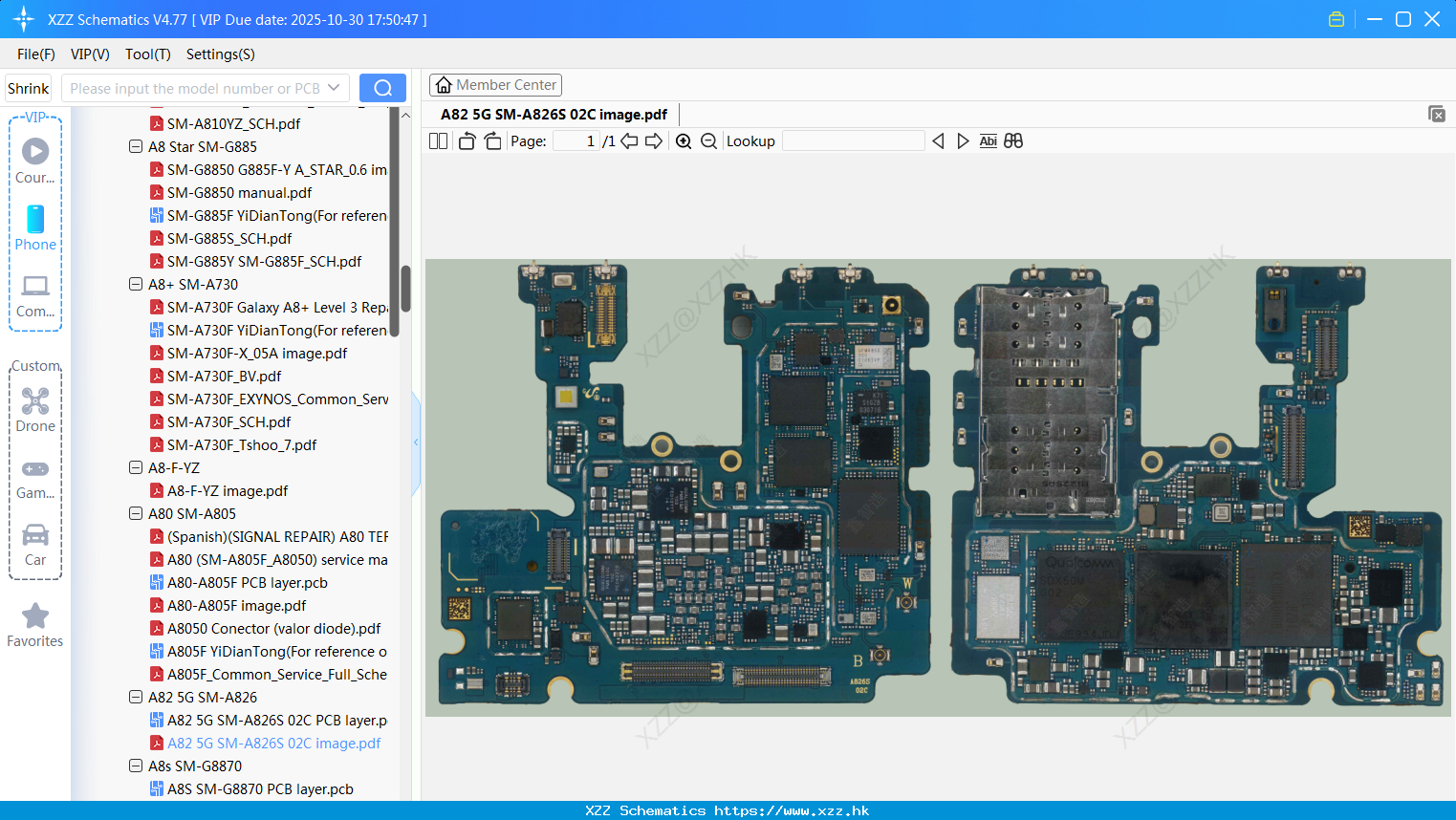Screen dimensions: 1456x820
Task: Open A80-A805F image.pdf
Action: (237, 605)
